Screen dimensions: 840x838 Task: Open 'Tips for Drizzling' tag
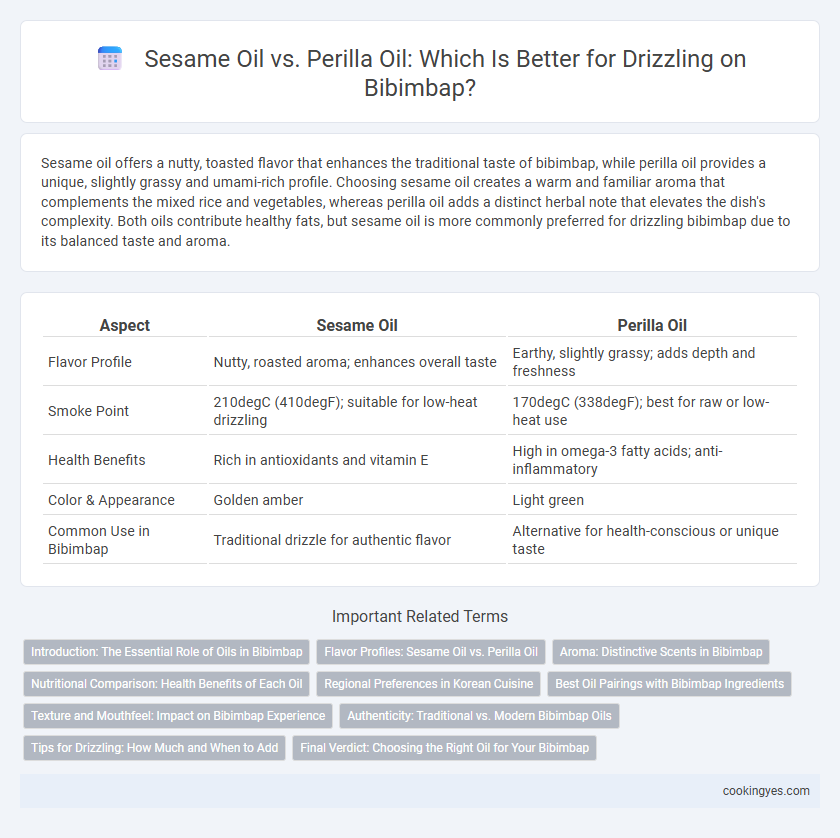coord(154,747)
